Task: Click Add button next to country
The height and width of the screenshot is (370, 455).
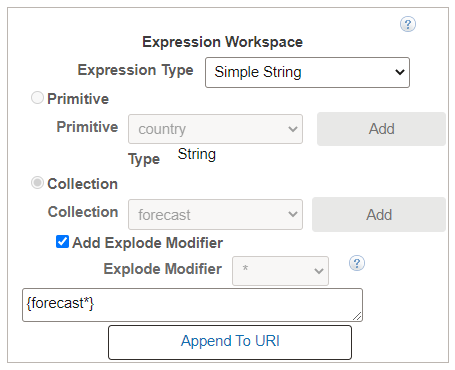Action: pyautogui.click(x=381, y=129)
